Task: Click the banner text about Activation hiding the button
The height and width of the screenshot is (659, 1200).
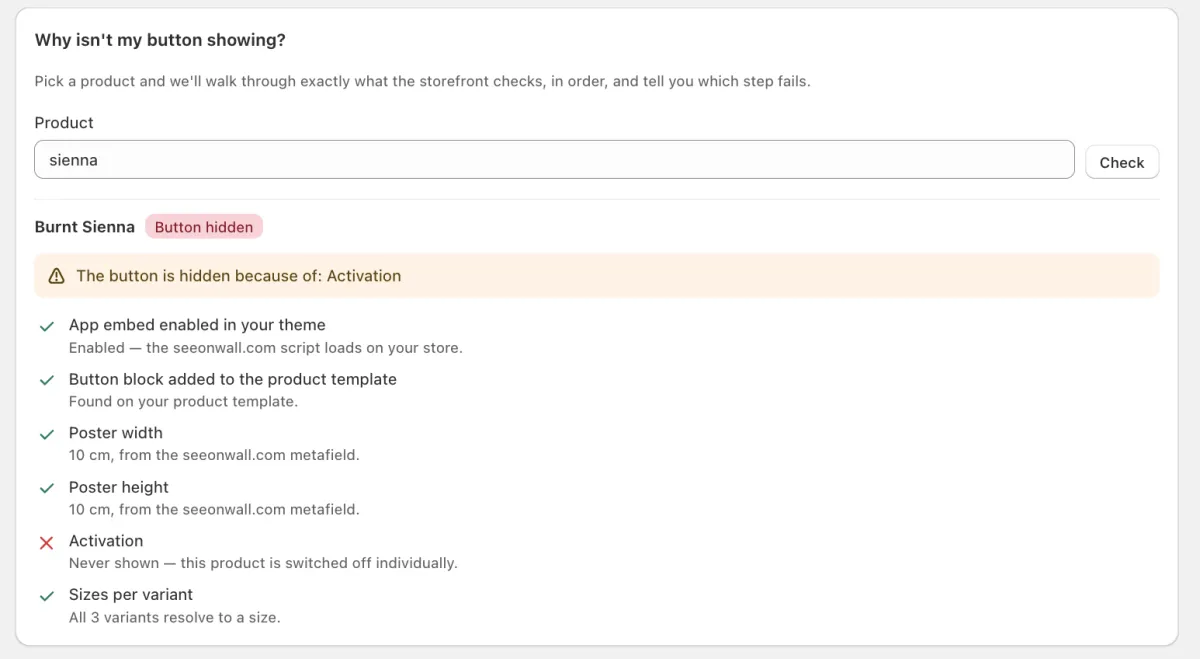Action: click(238, 276)
